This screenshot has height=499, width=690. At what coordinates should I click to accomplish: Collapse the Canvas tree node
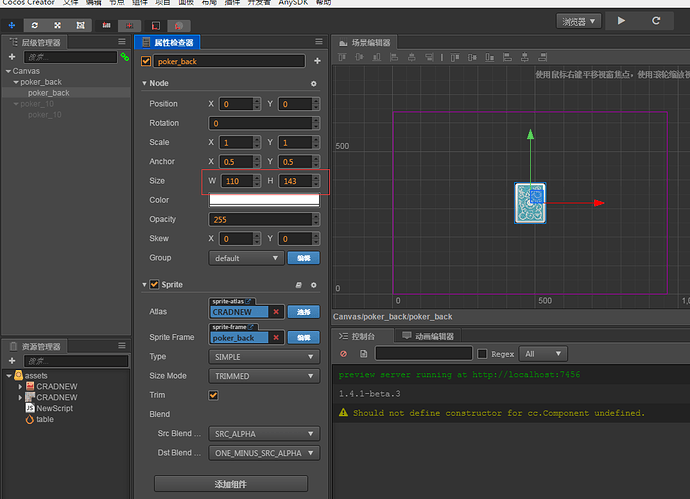[7, 72]
